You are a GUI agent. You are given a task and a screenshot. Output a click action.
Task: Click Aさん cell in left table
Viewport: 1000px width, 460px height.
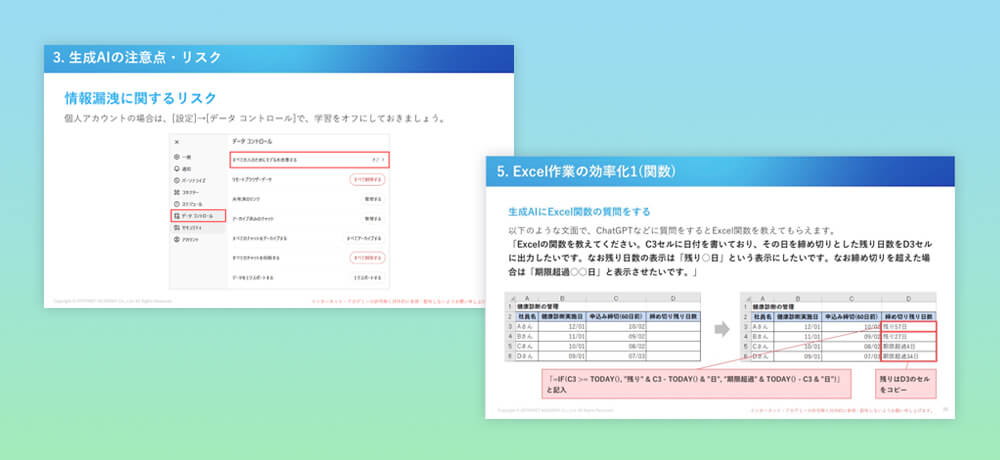tap(527, 327)
